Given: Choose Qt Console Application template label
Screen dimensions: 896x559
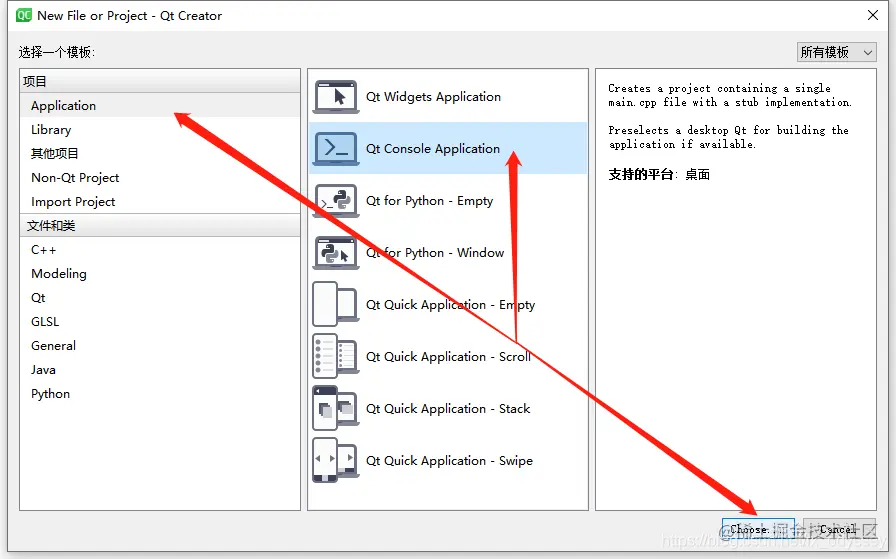Looking at the screenshot, I should tap(433, 149).
